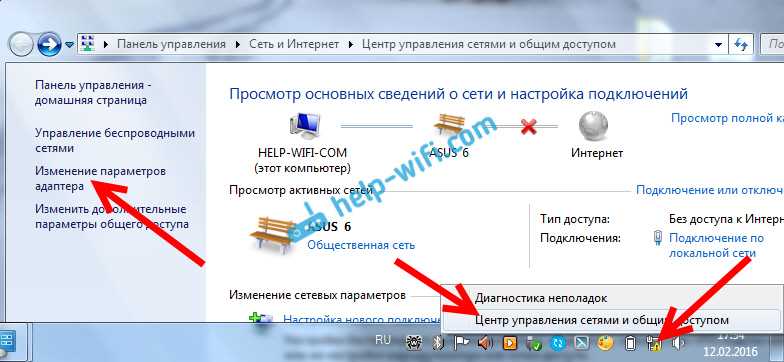Click the Control Panel icon in address bar

(x=88, y=44)
